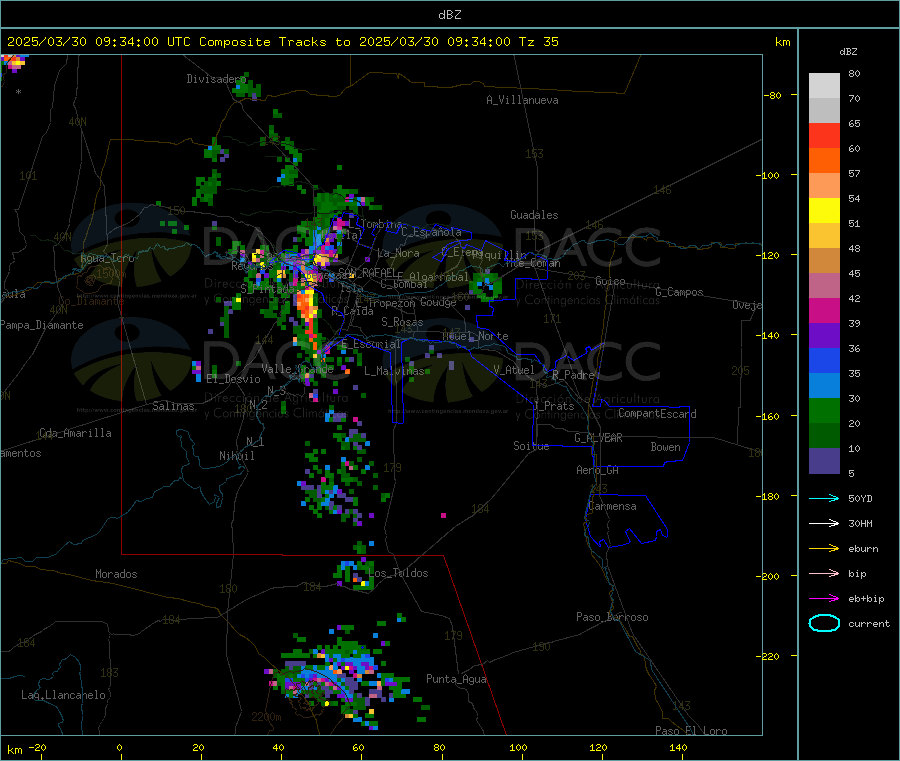Click the Lag.Llancanelo label
This screenshot has height=761, width=900.
pyautogui.click(x=63, y=695)
